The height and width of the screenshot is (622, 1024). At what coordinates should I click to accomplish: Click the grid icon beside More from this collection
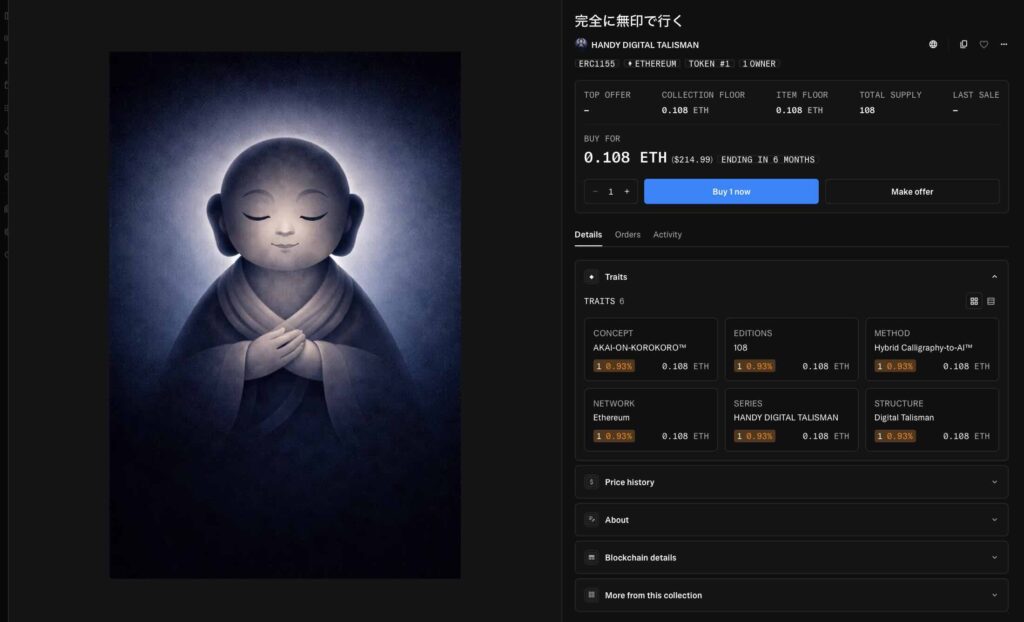[590, 594]
